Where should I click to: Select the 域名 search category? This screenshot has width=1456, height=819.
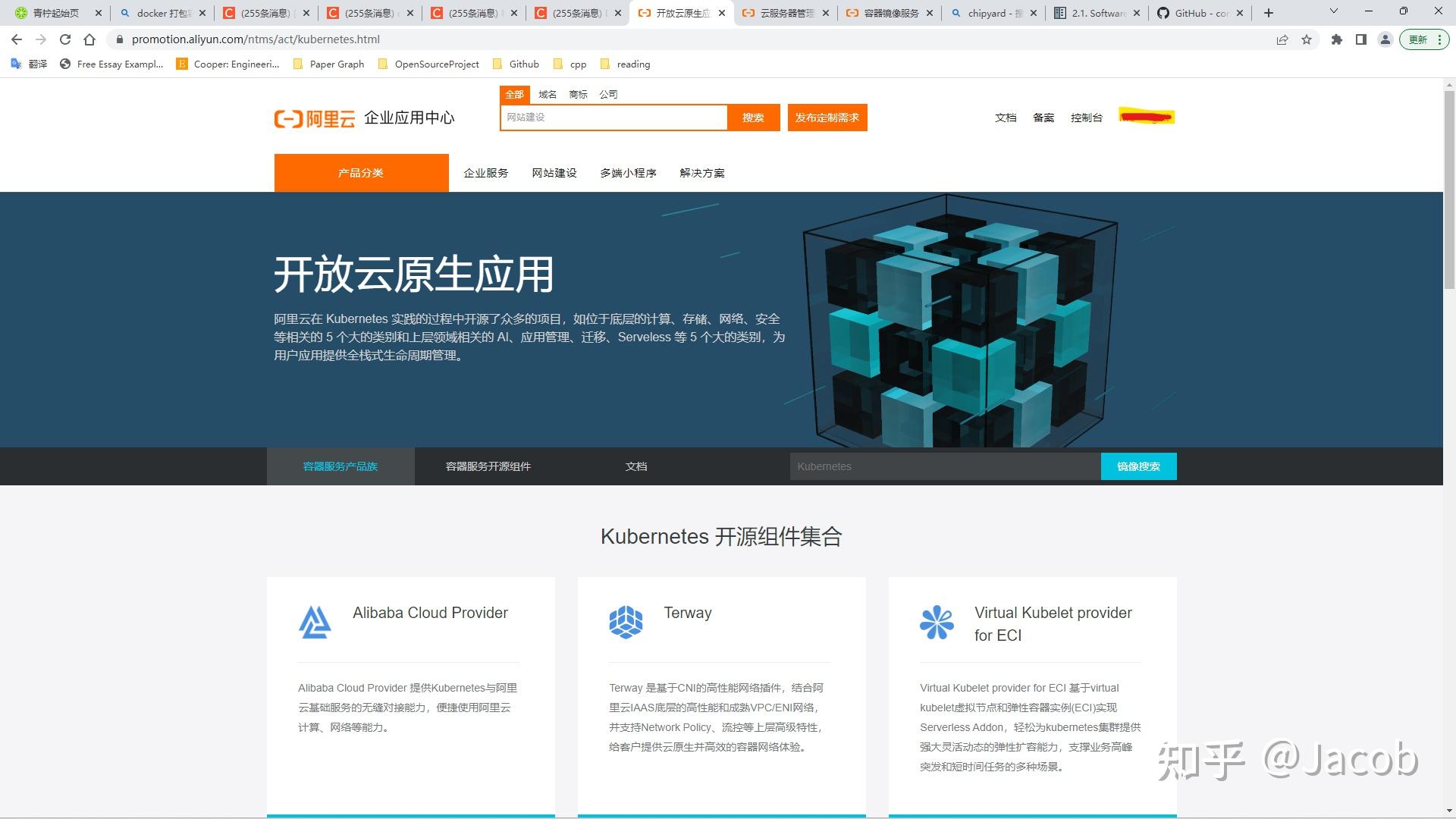tap(547, 94)
